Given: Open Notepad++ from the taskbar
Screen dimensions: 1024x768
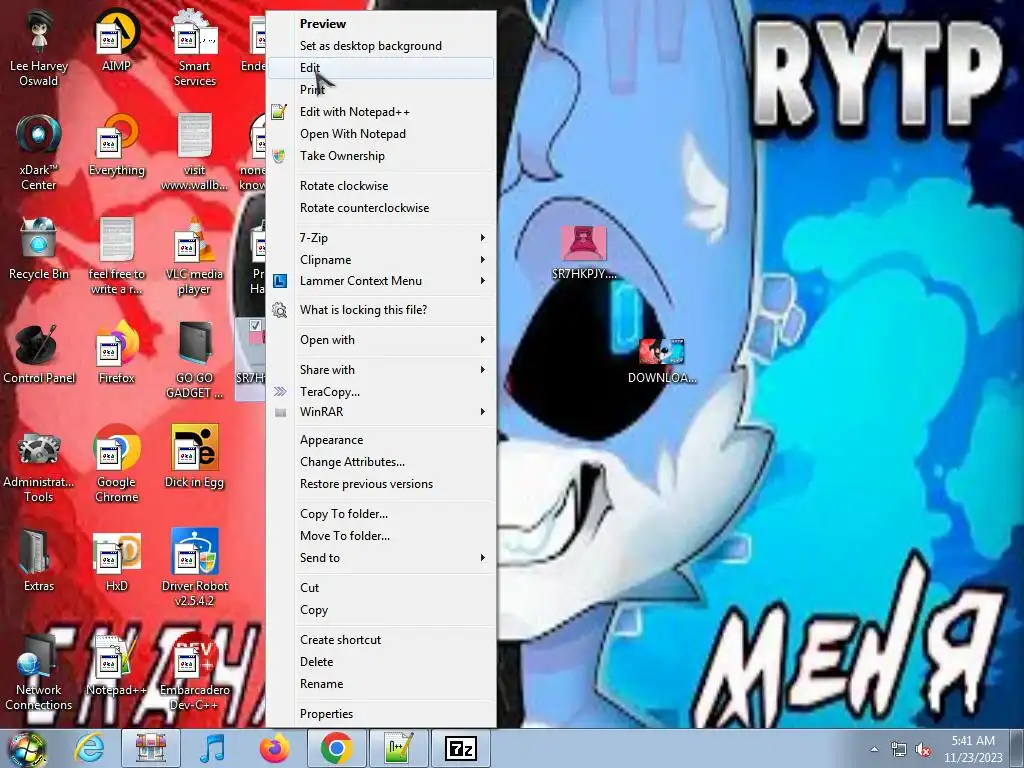Looking at the screenshot, I should [x=398, y=748].
